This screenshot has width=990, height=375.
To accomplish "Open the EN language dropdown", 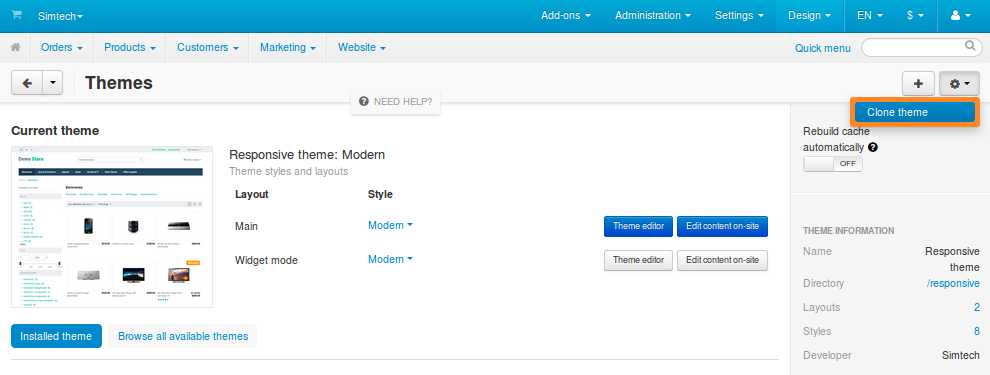I will pos(869,16).
